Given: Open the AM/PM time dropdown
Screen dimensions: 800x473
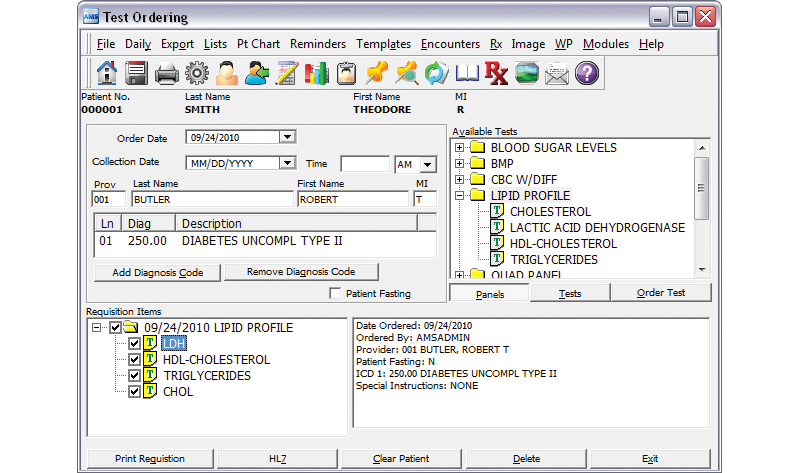Looking at the screenshot, I should pyautogui.click(x=428, y=164).
